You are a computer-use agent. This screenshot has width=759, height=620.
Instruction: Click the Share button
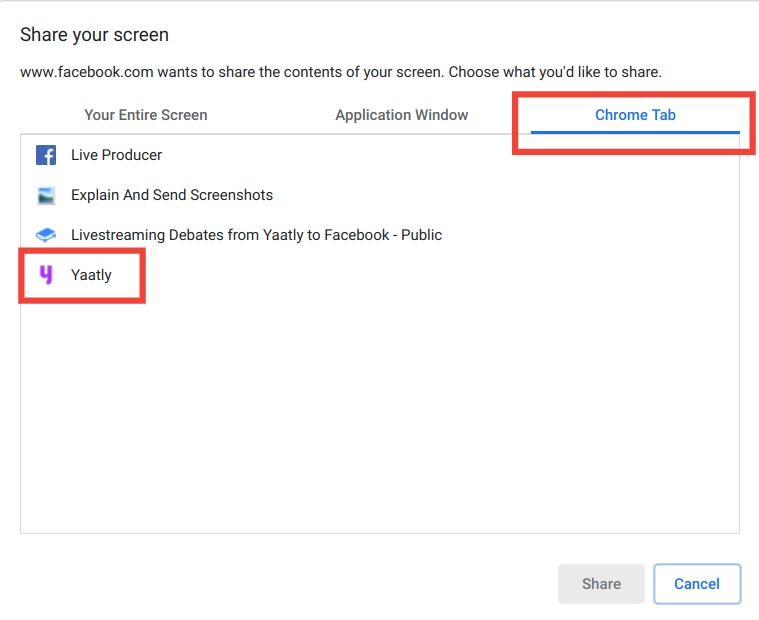pos(601,584)
